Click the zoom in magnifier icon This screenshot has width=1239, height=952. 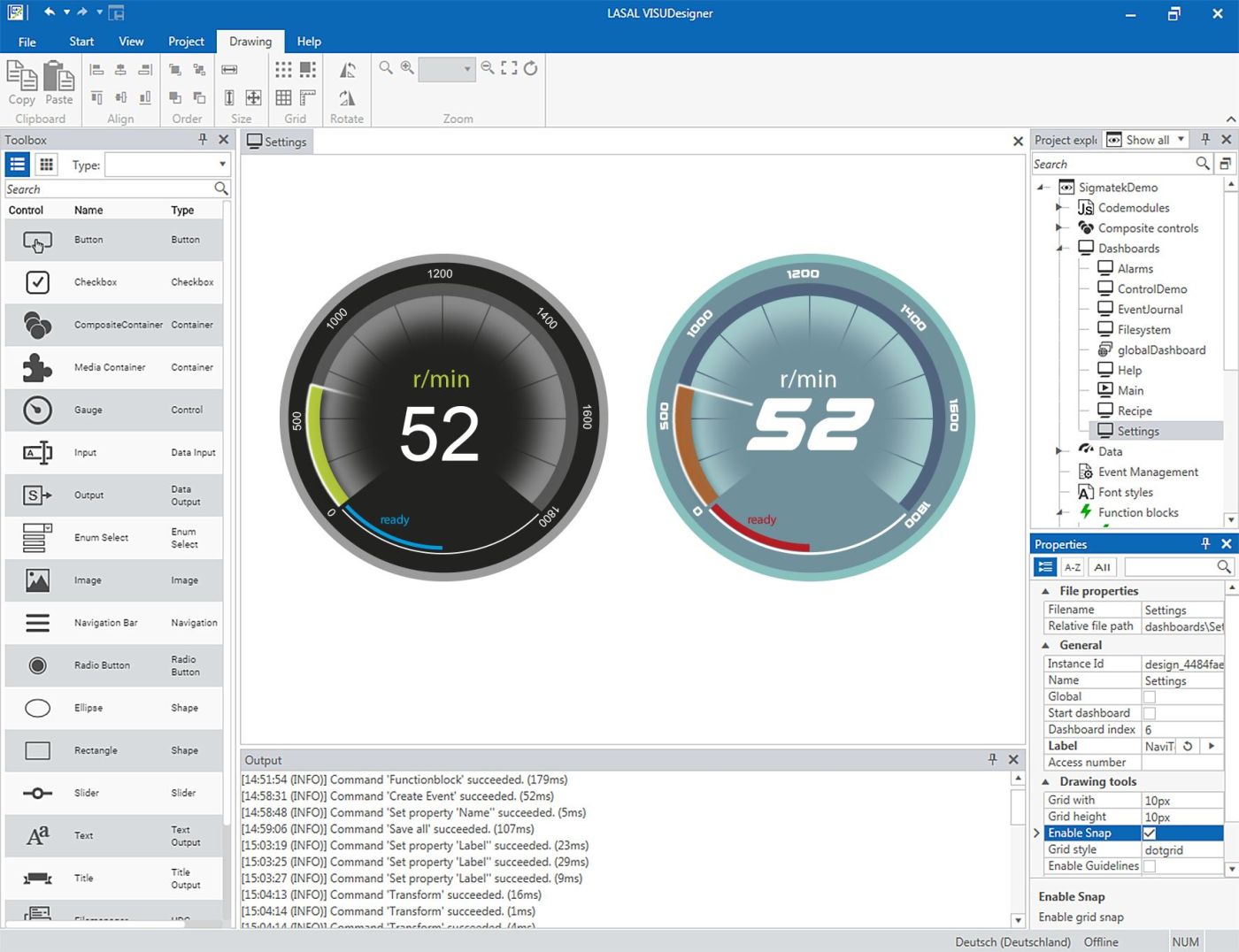coord(407,68)
